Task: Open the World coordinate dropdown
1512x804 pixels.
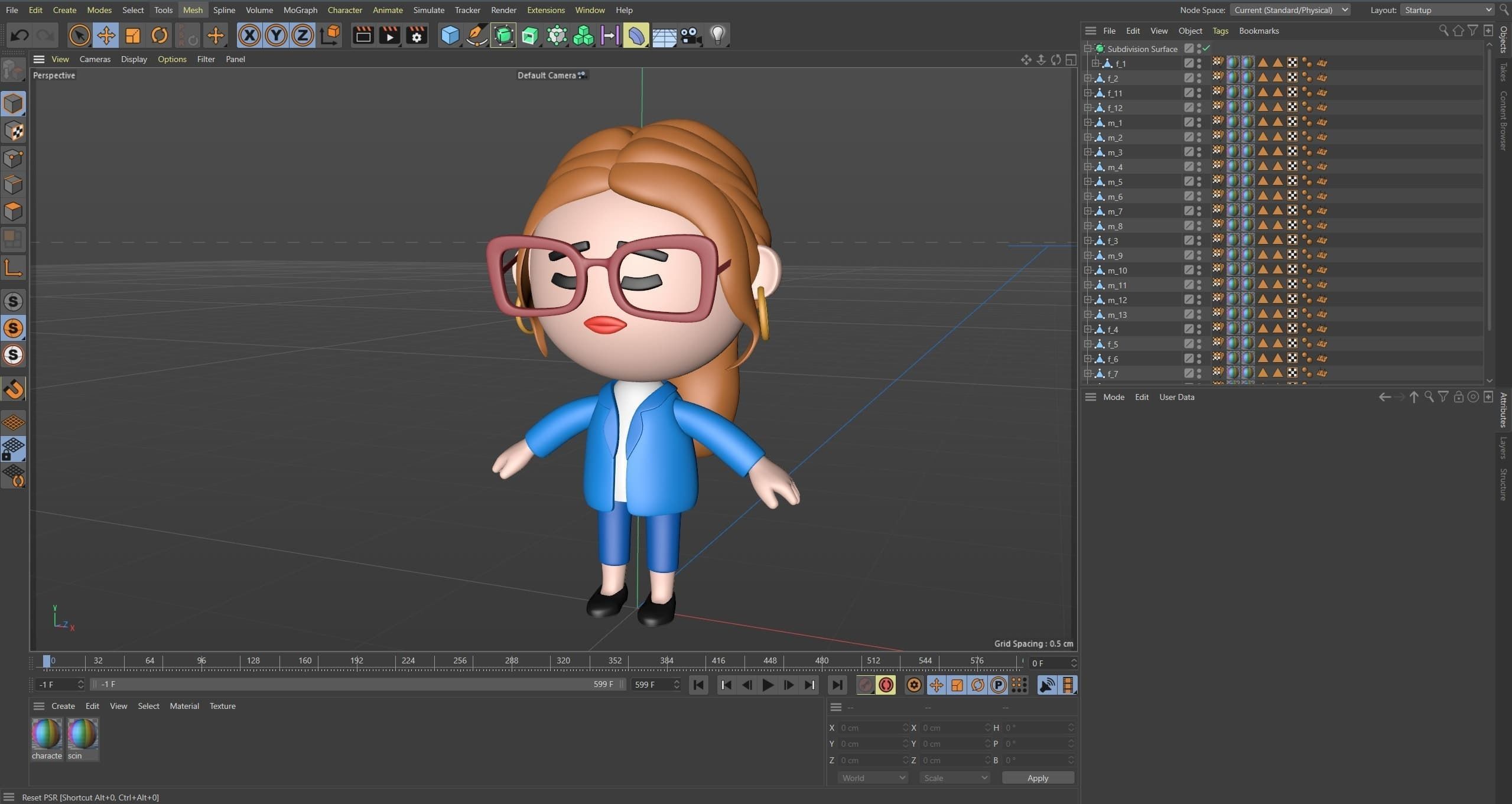Action: click(x=872, y=778)
